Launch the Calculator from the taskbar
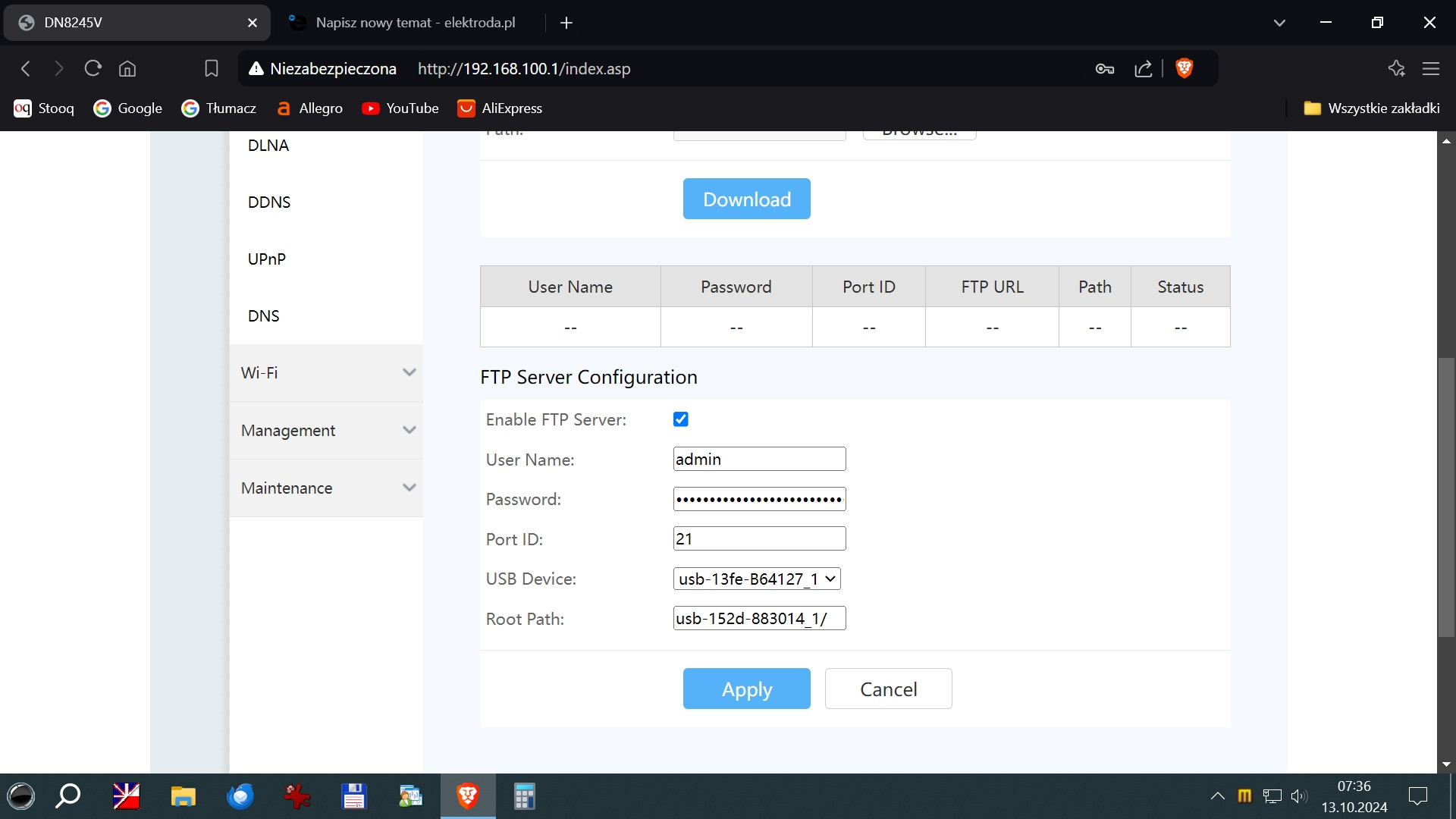 (523, 796)
